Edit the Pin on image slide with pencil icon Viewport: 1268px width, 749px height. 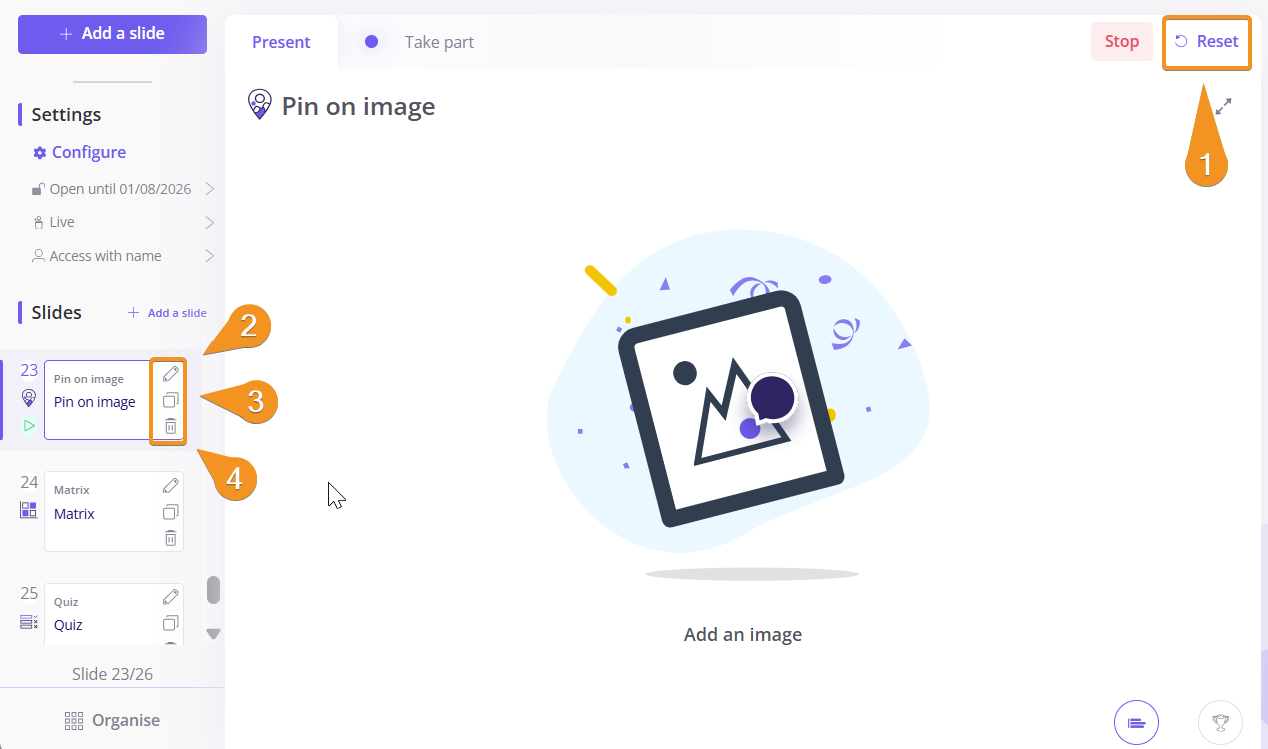[x=171, y=374]
